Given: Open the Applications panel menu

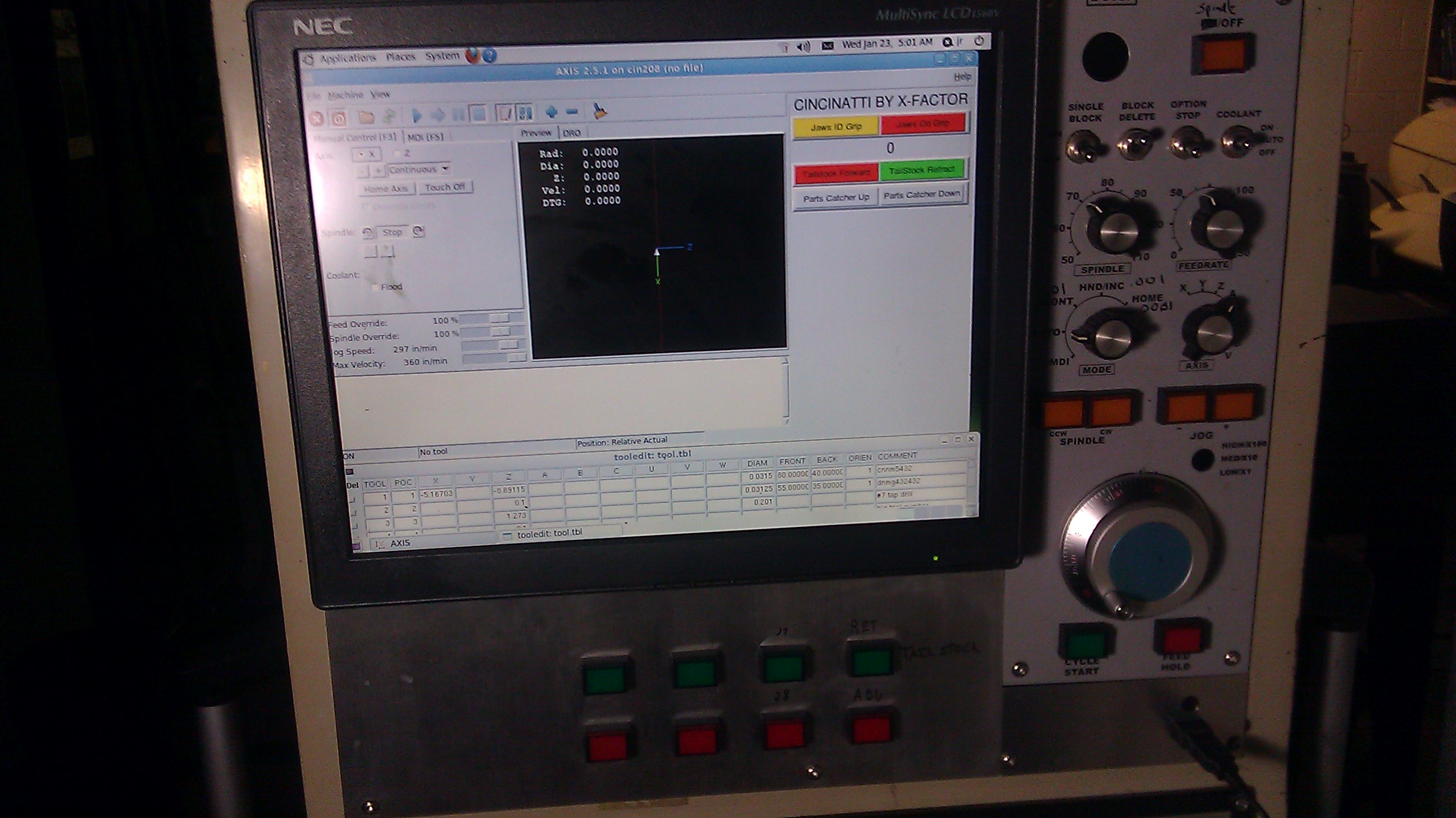Looking at the screenshot, I should [x=348, y=58].
